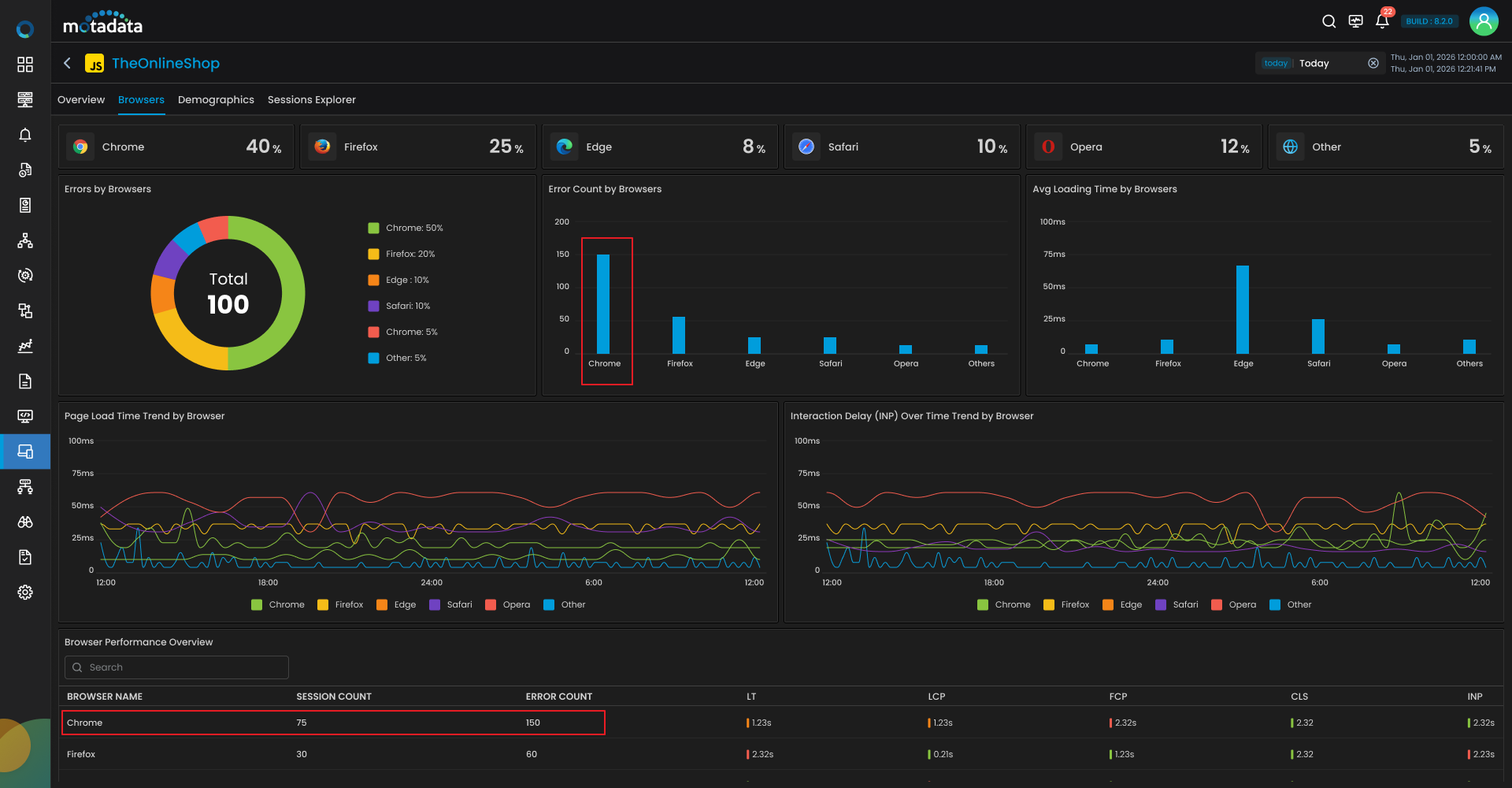The width and height of the screenshot is (1512, 788).
Task: Click Firefox 20% yellow legend swatch
Action: pos(374,254)
